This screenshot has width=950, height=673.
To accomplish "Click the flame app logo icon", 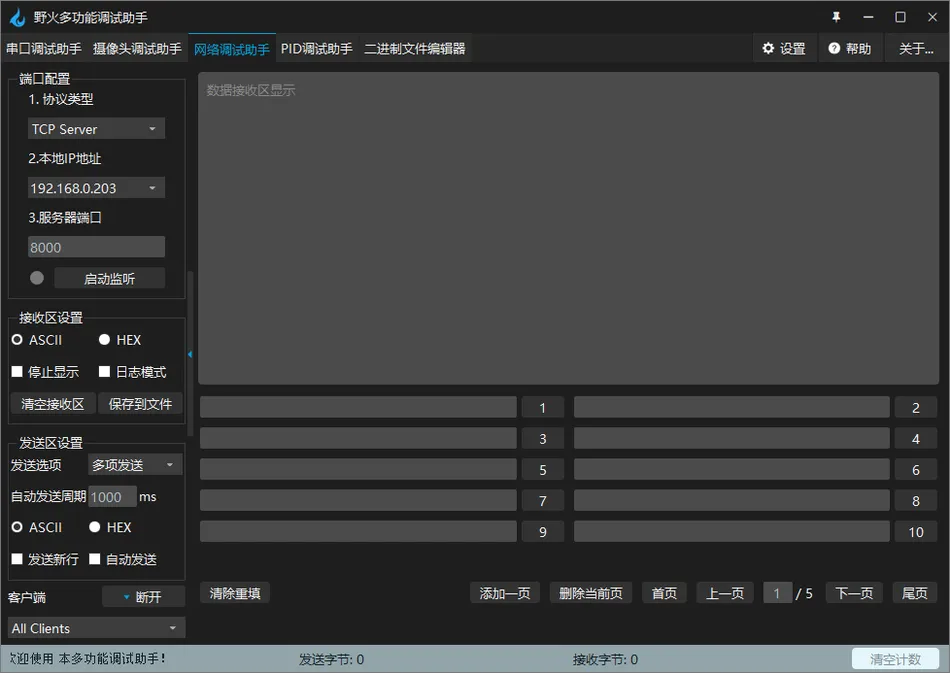I will tap(18, 18).
